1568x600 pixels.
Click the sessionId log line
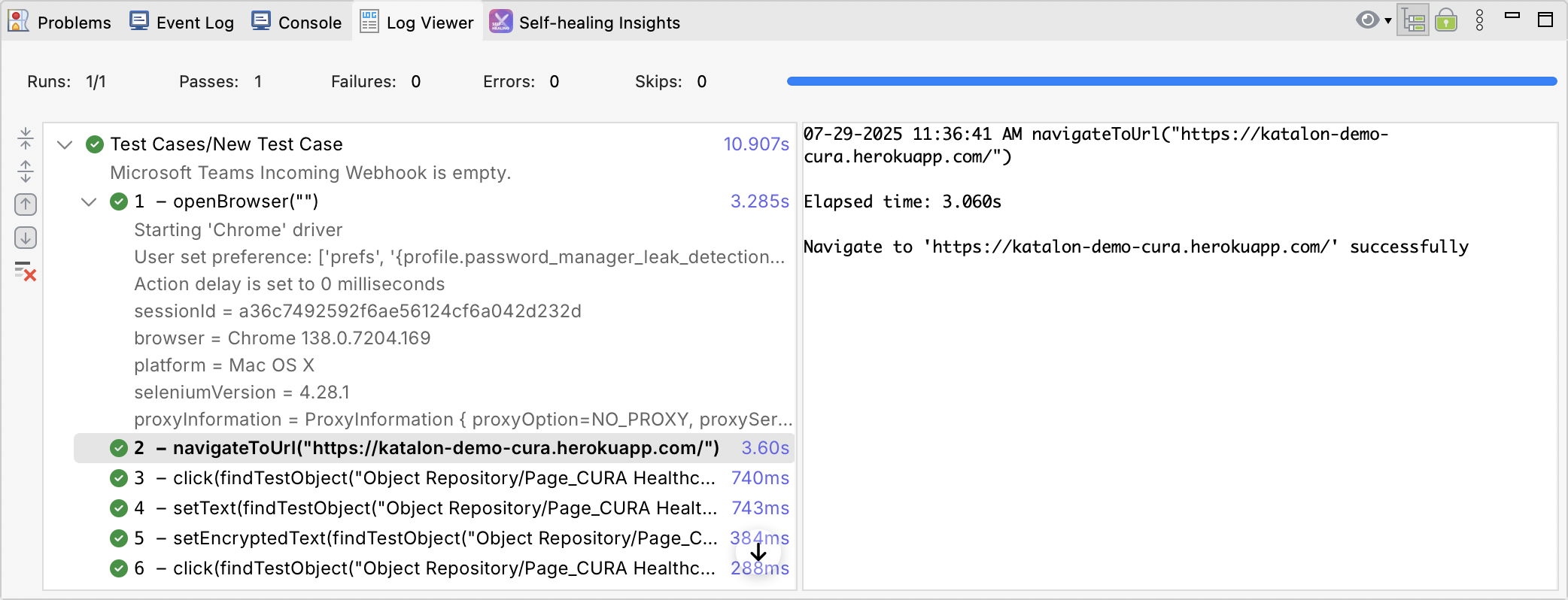[357, 311]
